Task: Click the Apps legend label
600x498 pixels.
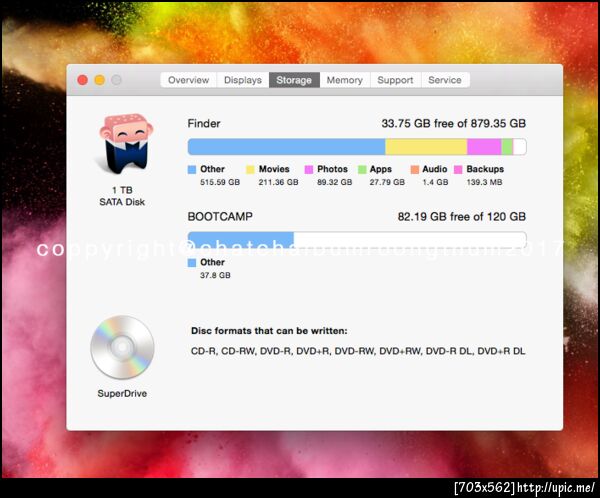Action: tap(380, 169)
